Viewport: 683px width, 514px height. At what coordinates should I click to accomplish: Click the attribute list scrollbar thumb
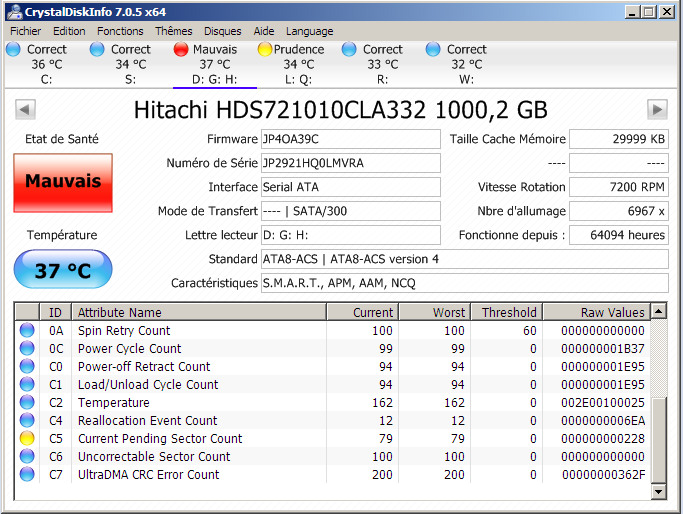[659, 440]
